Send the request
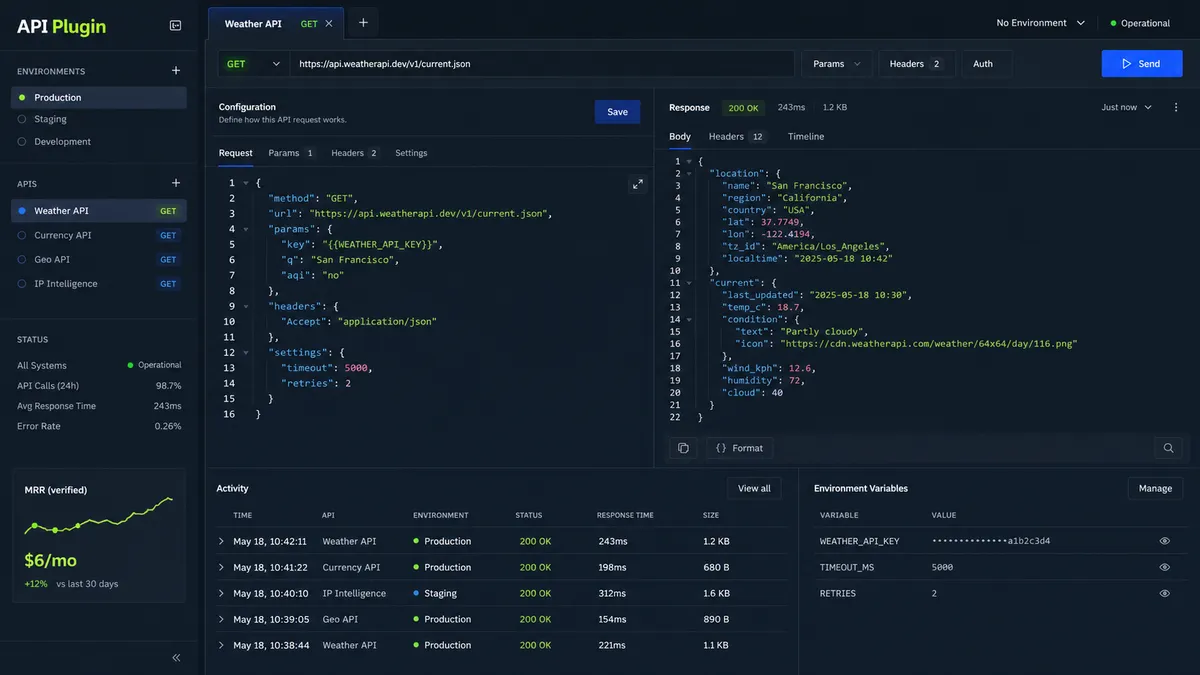The height and width of the screenshot is (675, 1200). tap(1141, 64)
